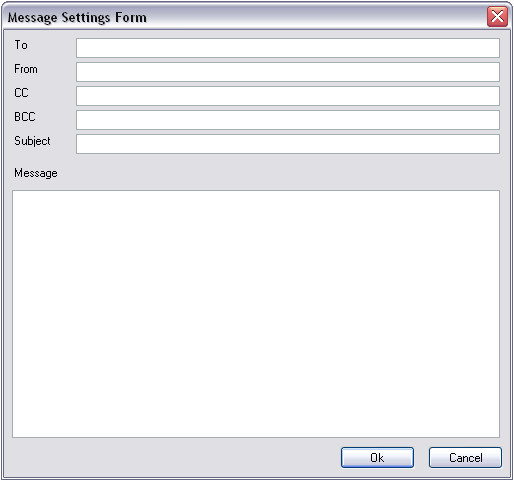Click the From label text
Image resolution: width=514 pixels, height=481 pixels.
26,69
